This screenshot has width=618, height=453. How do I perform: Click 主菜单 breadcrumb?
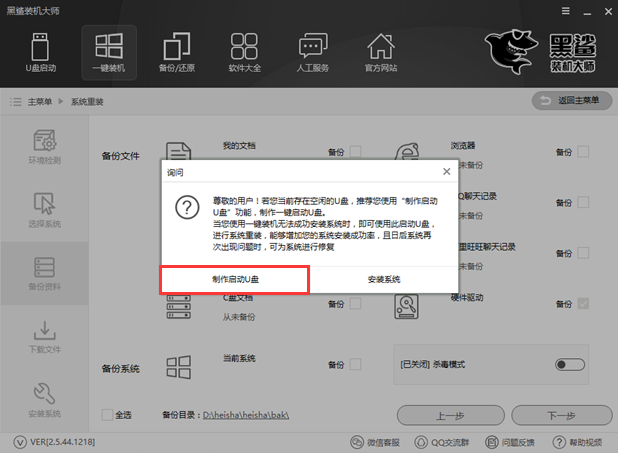tap(40, 102)
